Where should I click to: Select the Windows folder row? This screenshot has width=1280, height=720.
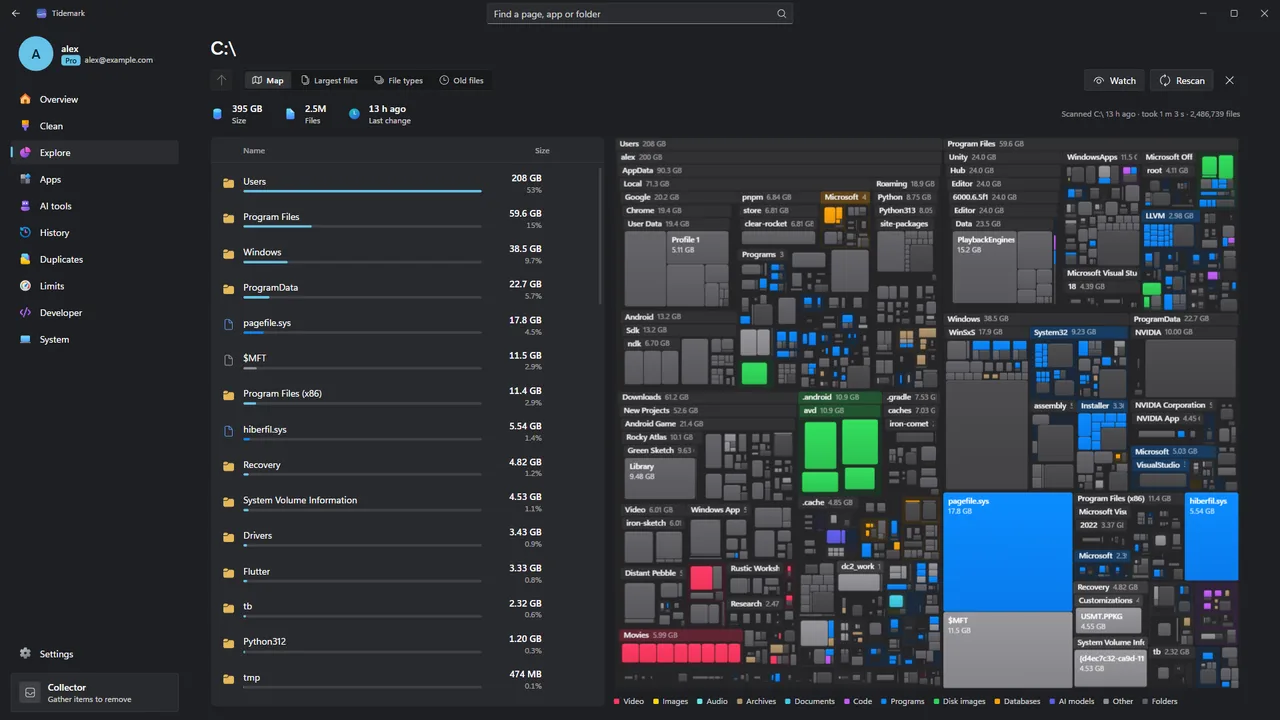[x=405, y=253]
